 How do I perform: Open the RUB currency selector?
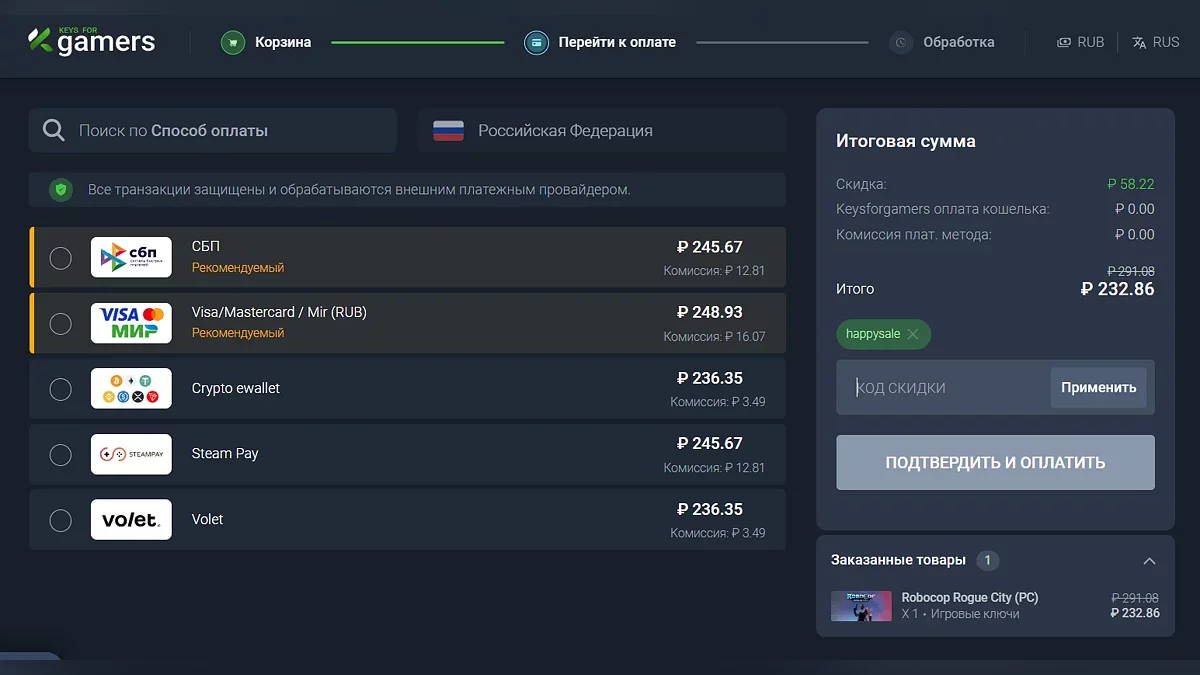[x=1081, y=43]
